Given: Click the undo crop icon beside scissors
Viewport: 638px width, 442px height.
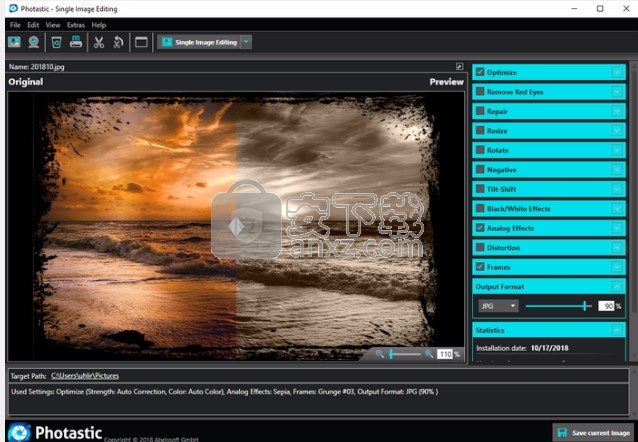Looking at the screenshot, I should [118, 42].
